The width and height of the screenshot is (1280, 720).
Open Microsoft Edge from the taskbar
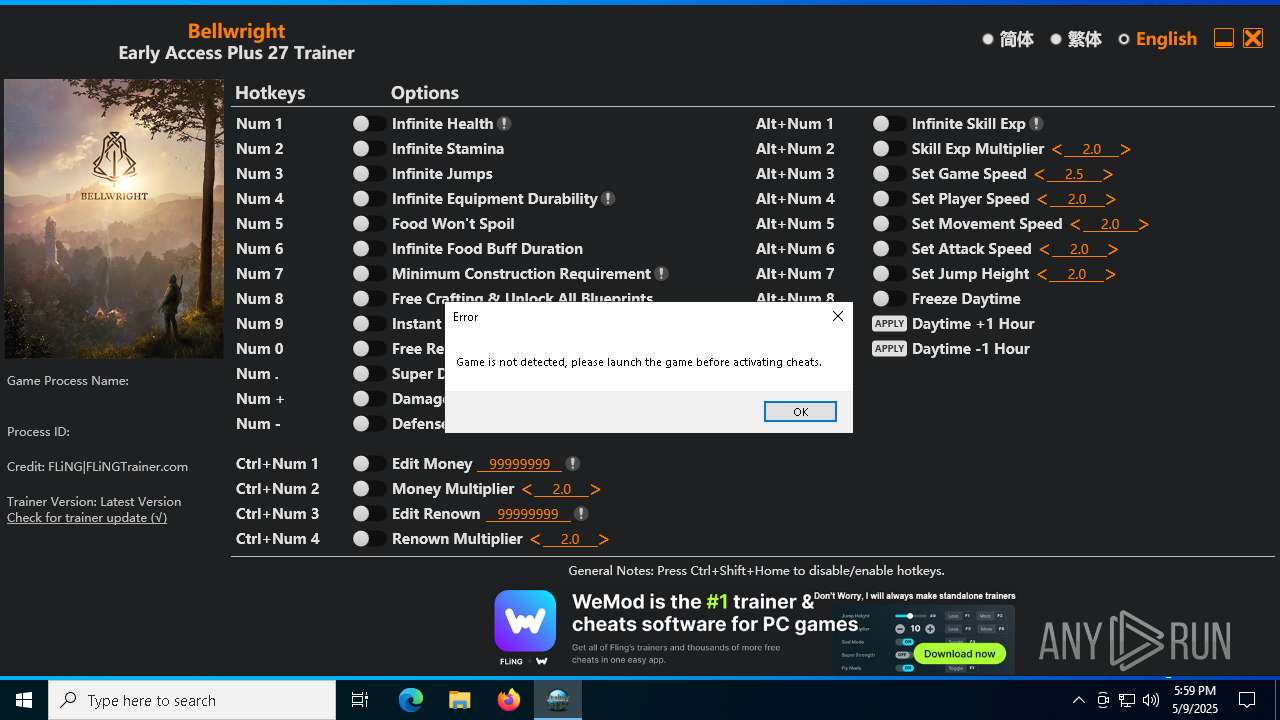click(x=411, y=700)
